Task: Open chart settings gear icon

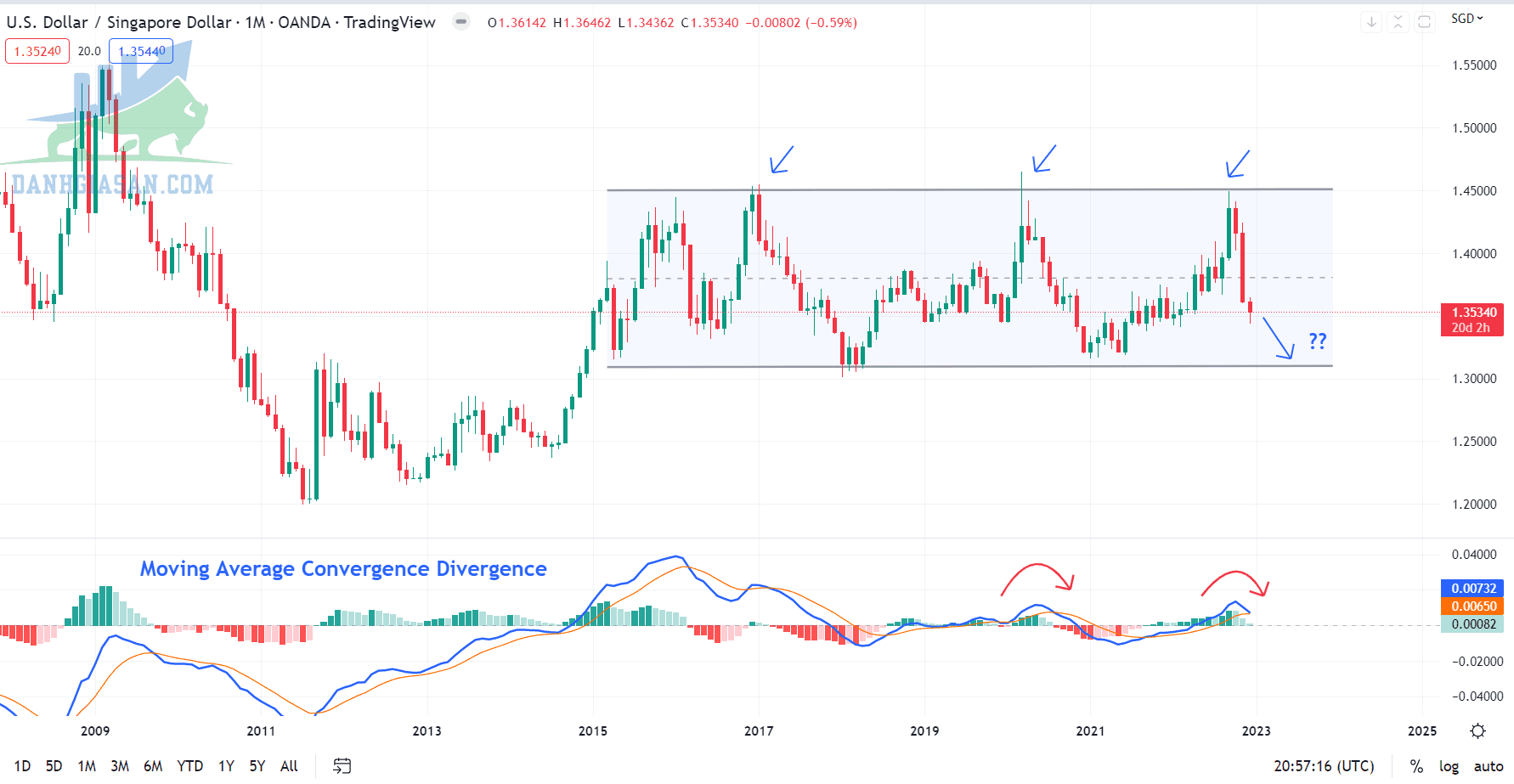Action: (x=1478, y=731)
